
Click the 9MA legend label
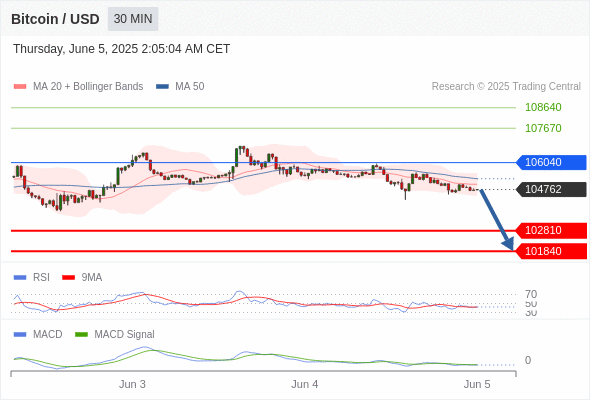pos(92,278)
